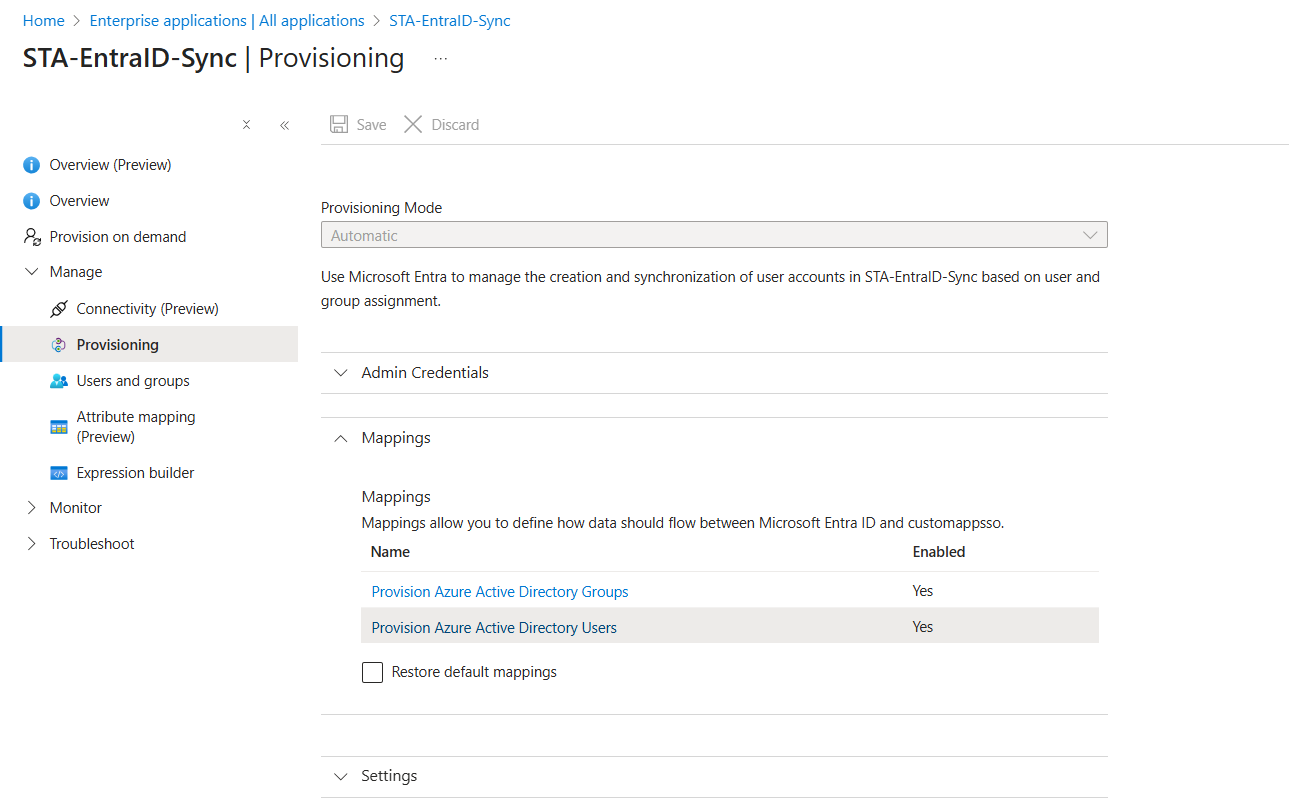
Task: Open Provision Azure Active Directory Users mapping
Action: coord(494,628)
